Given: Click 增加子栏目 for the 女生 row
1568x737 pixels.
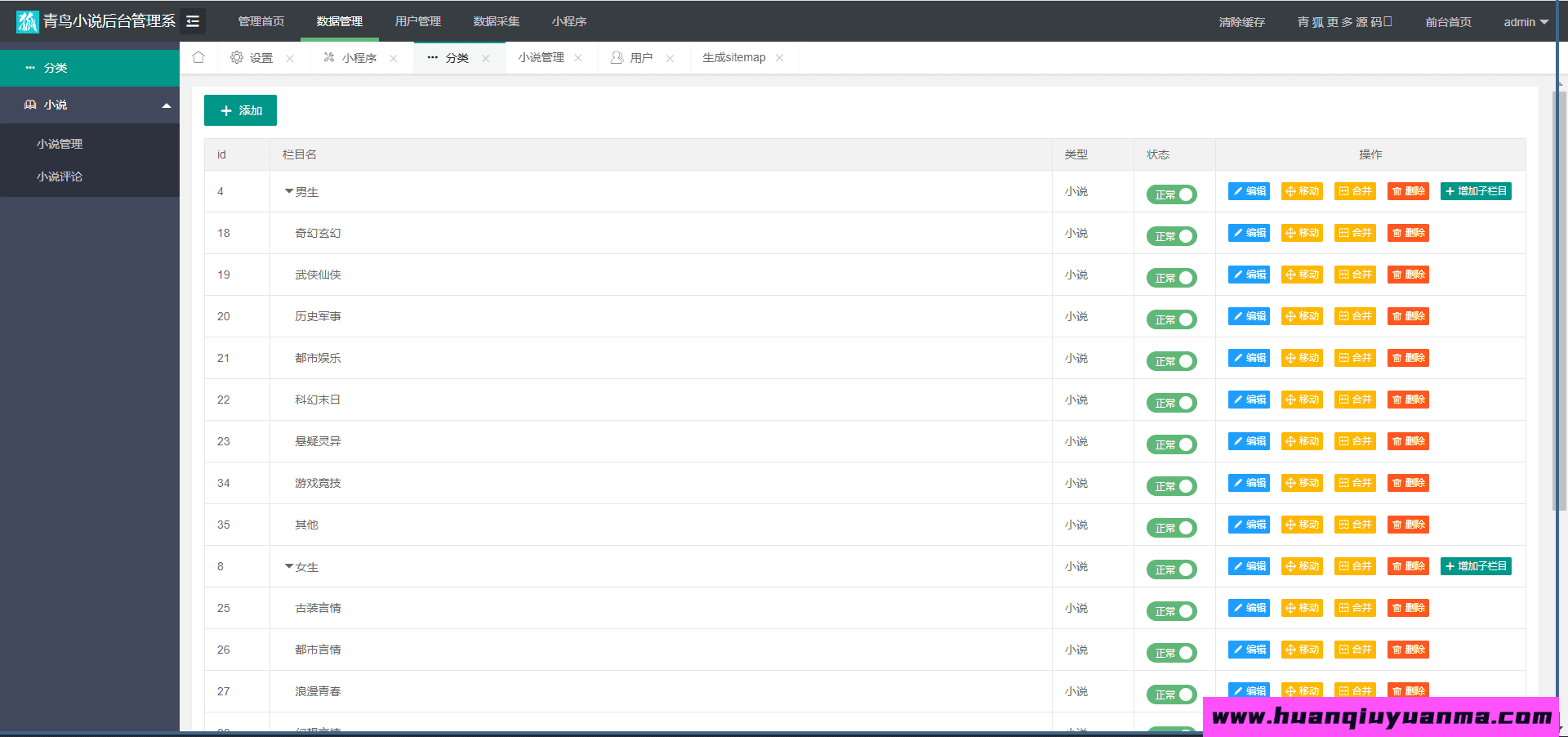Looking at the screenshot, I should 1476,566.
